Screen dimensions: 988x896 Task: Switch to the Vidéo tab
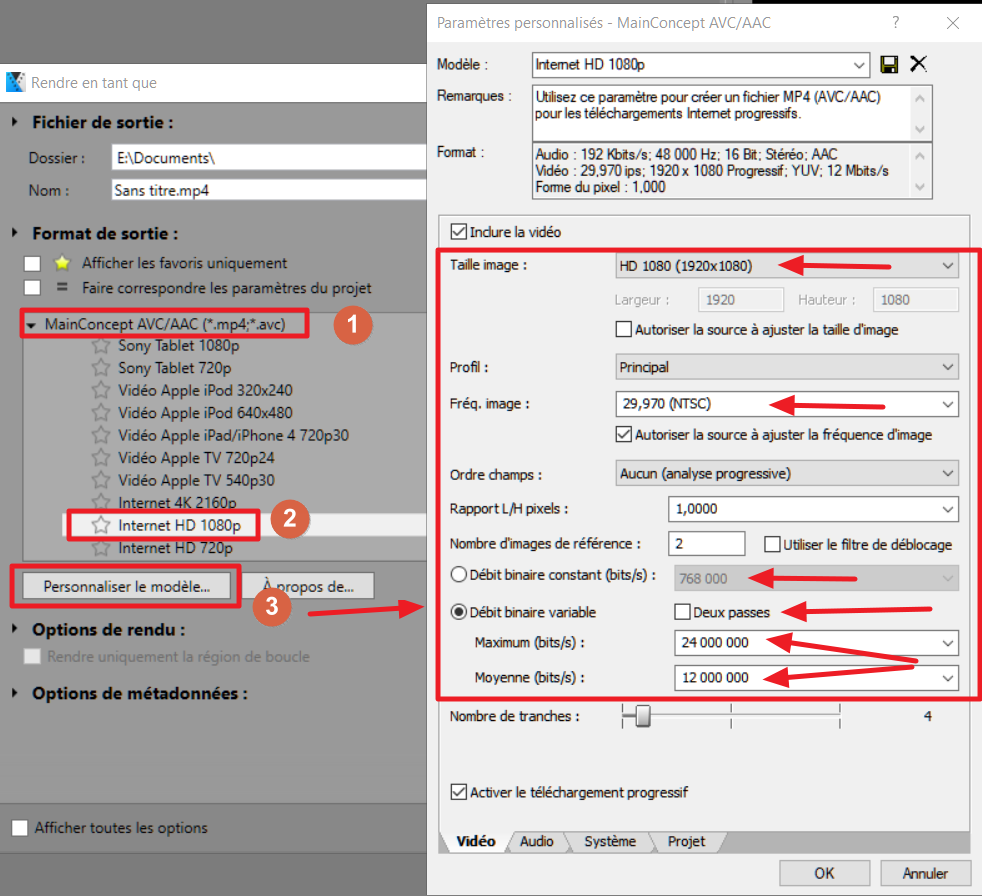[476, 841]
